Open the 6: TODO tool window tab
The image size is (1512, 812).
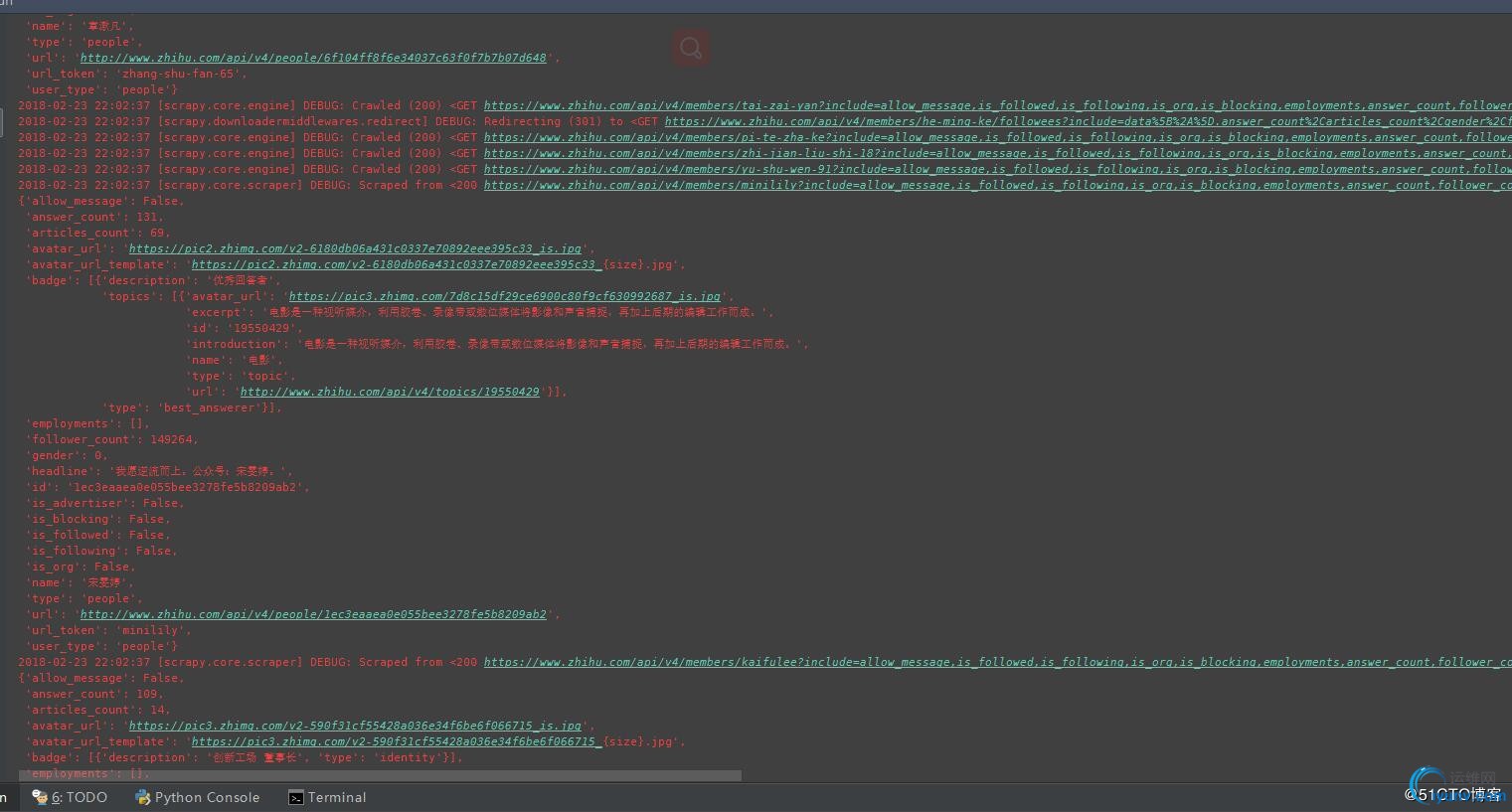tap(70, 797)
